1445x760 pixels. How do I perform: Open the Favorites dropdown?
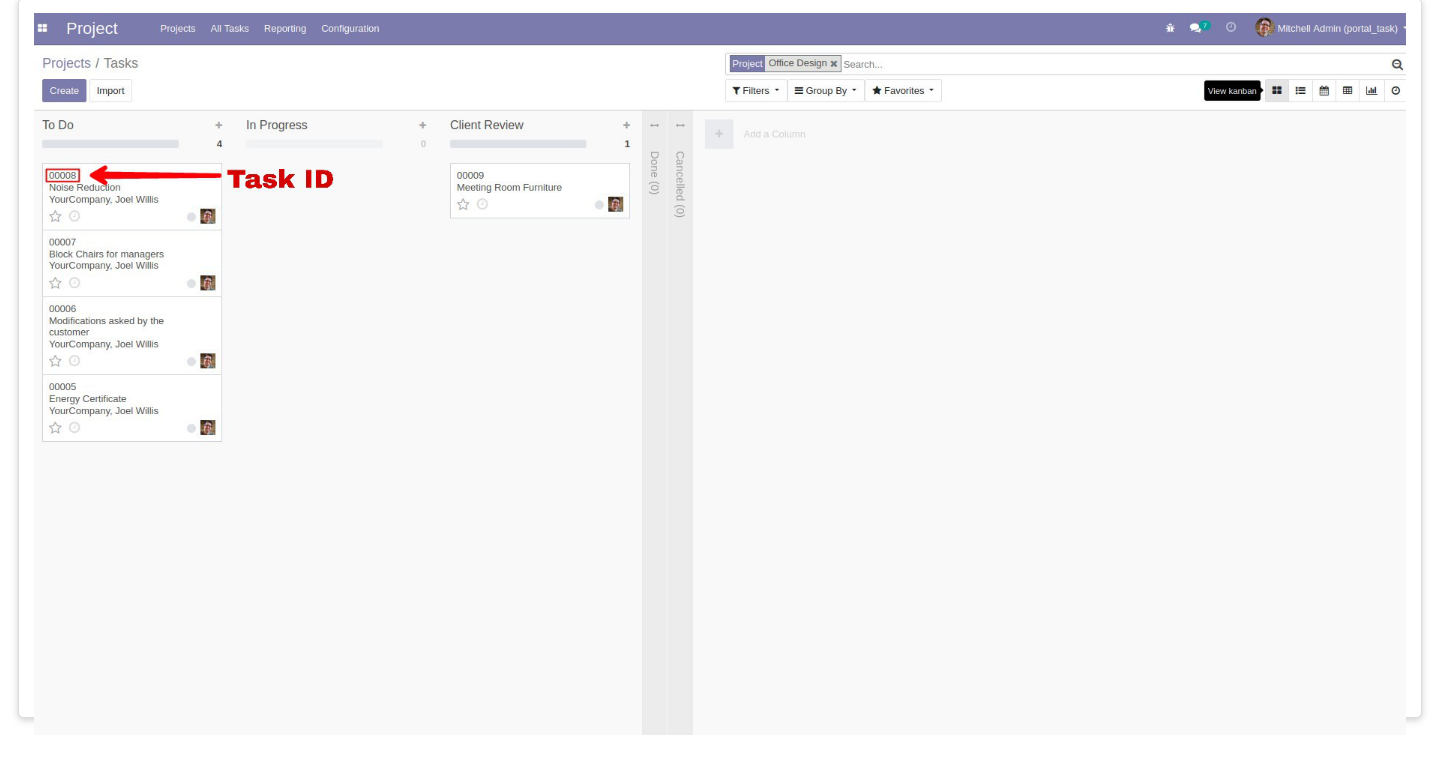[x=903, y=91]
